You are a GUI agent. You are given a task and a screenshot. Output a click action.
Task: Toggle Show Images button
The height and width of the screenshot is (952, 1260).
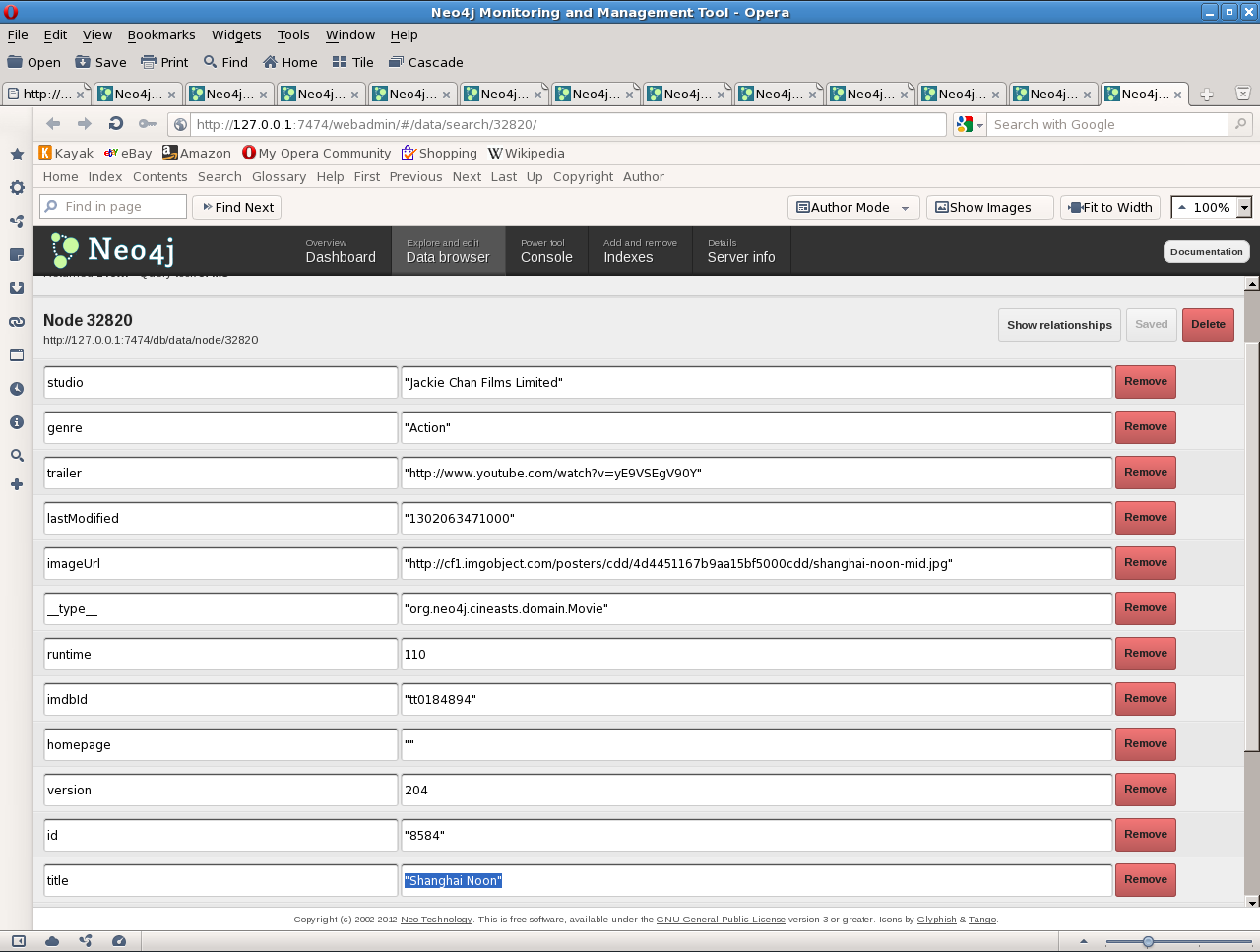pos(989,208)
